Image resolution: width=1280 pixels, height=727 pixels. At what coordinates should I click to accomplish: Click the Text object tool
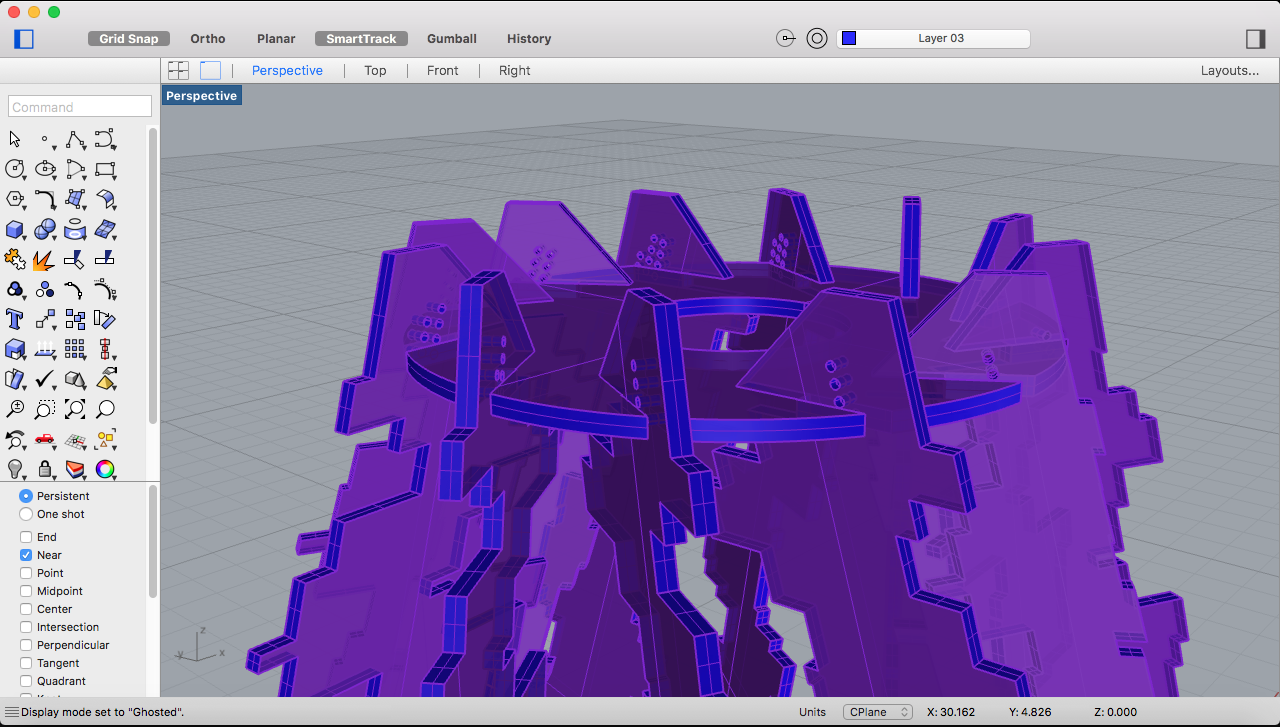coord(15,319)
